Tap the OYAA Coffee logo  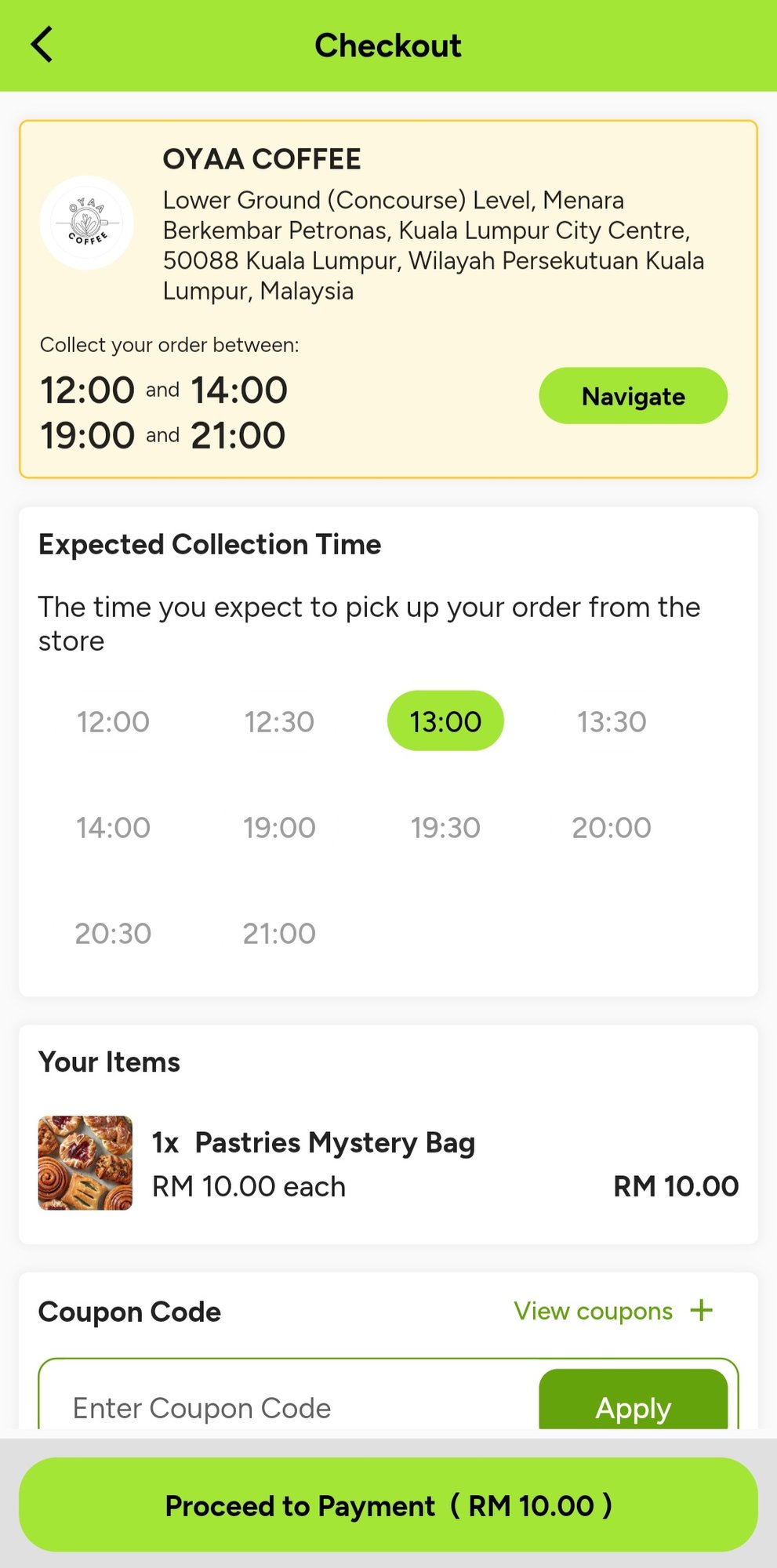click(86, 223)
